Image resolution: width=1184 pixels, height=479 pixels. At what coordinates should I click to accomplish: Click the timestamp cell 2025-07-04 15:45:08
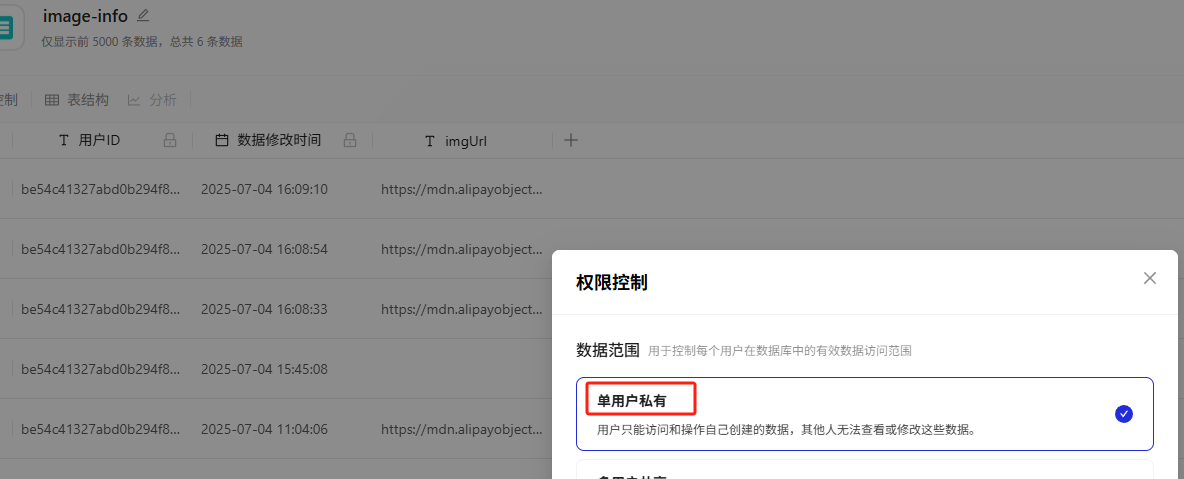[x=264, y=369]
